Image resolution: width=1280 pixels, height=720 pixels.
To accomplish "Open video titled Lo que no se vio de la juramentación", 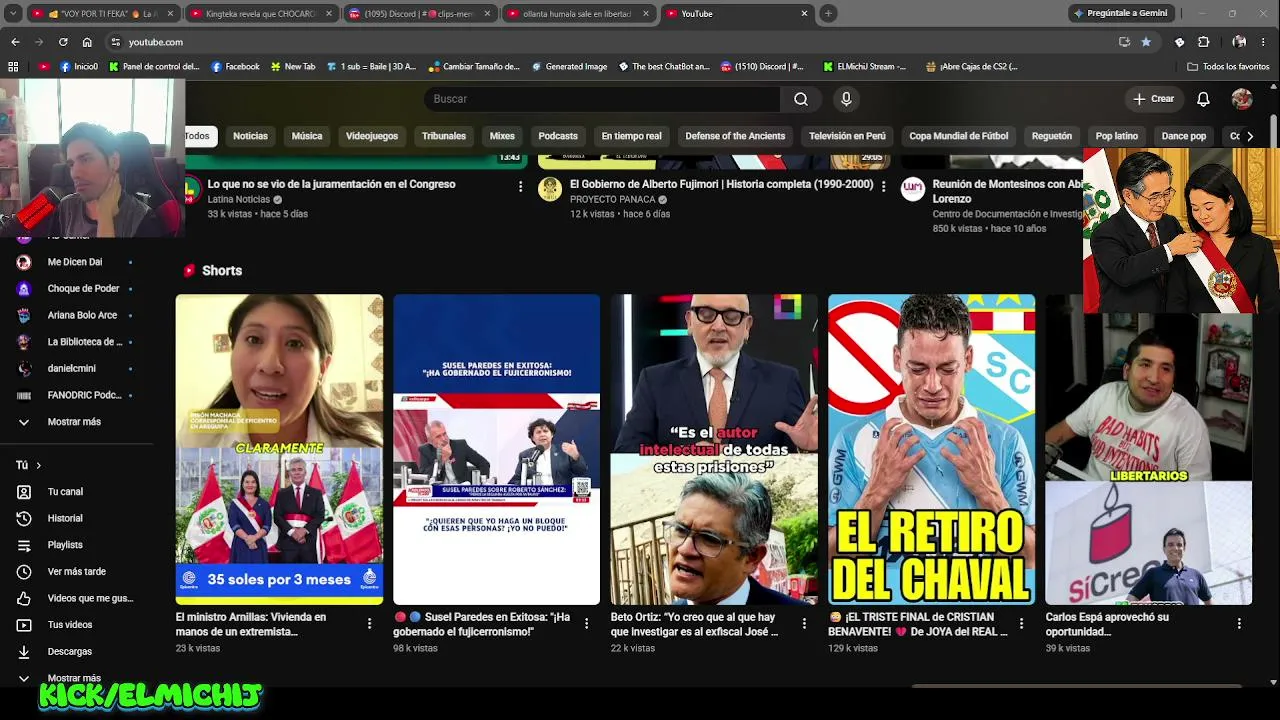I will pos(331,184).
